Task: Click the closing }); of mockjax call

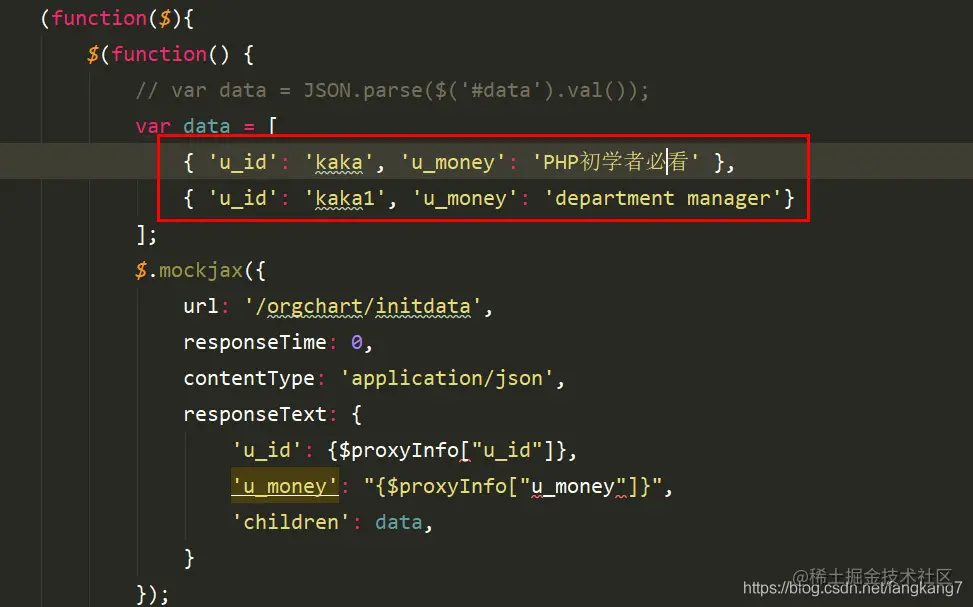Action: click(x=153, y=594)
